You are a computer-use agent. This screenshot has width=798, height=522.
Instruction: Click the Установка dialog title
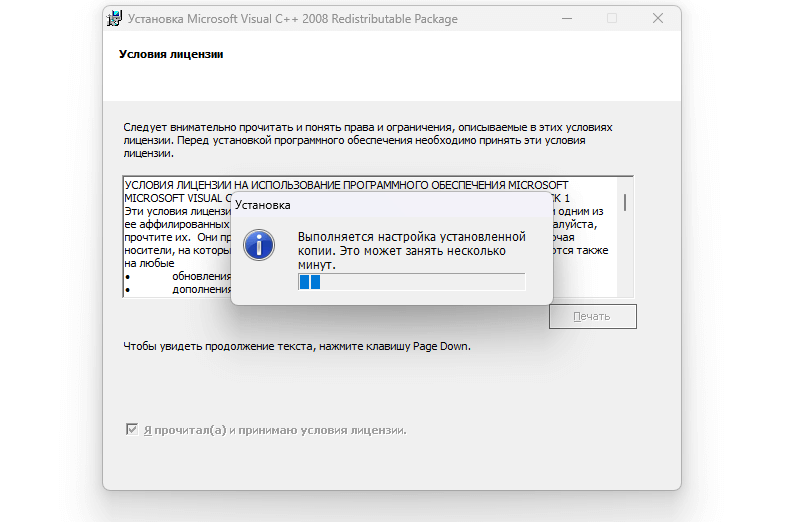(x=263, y=205)
